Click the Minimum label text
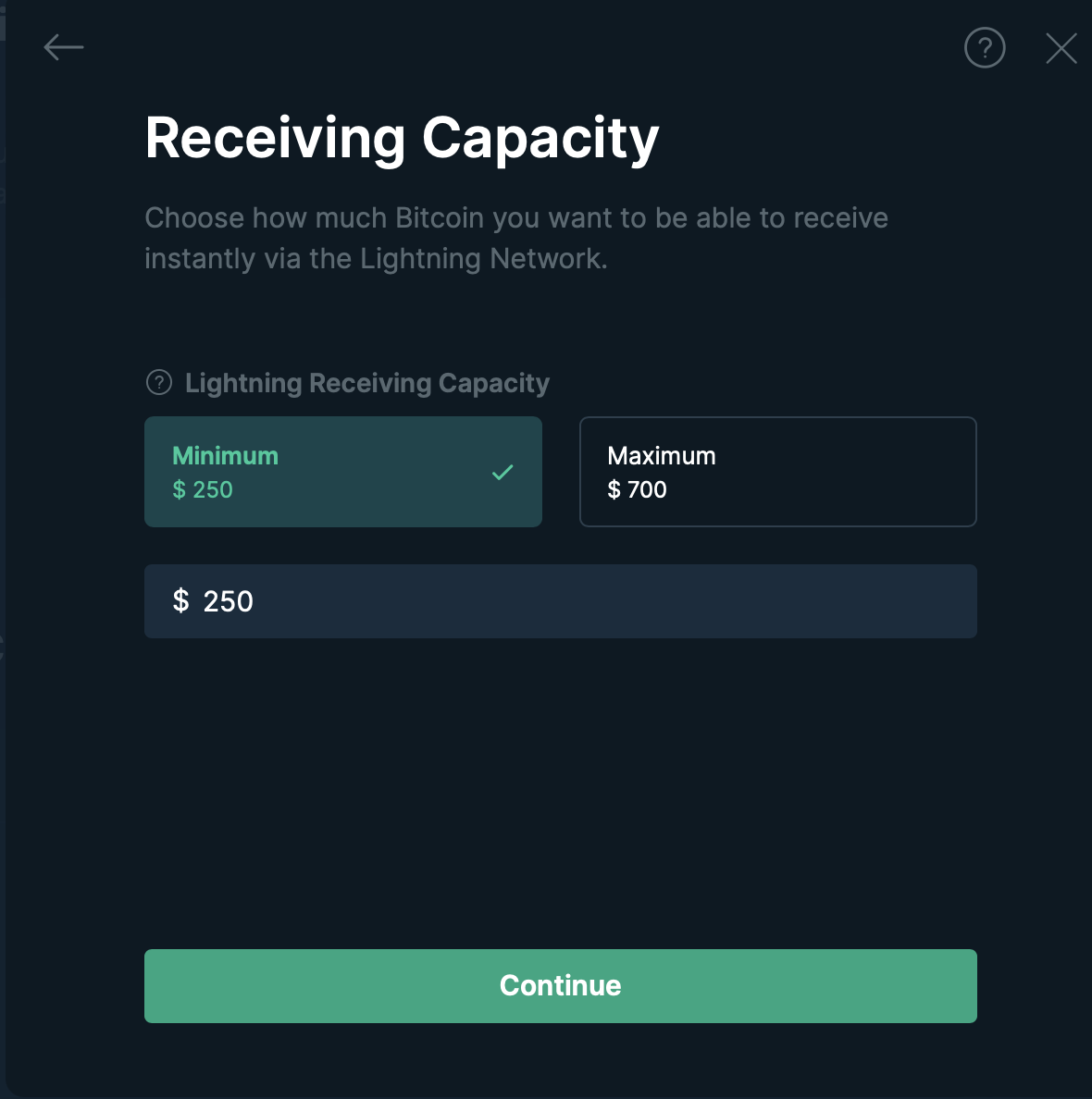The image size is (1092, 1099). pos(225,456)
